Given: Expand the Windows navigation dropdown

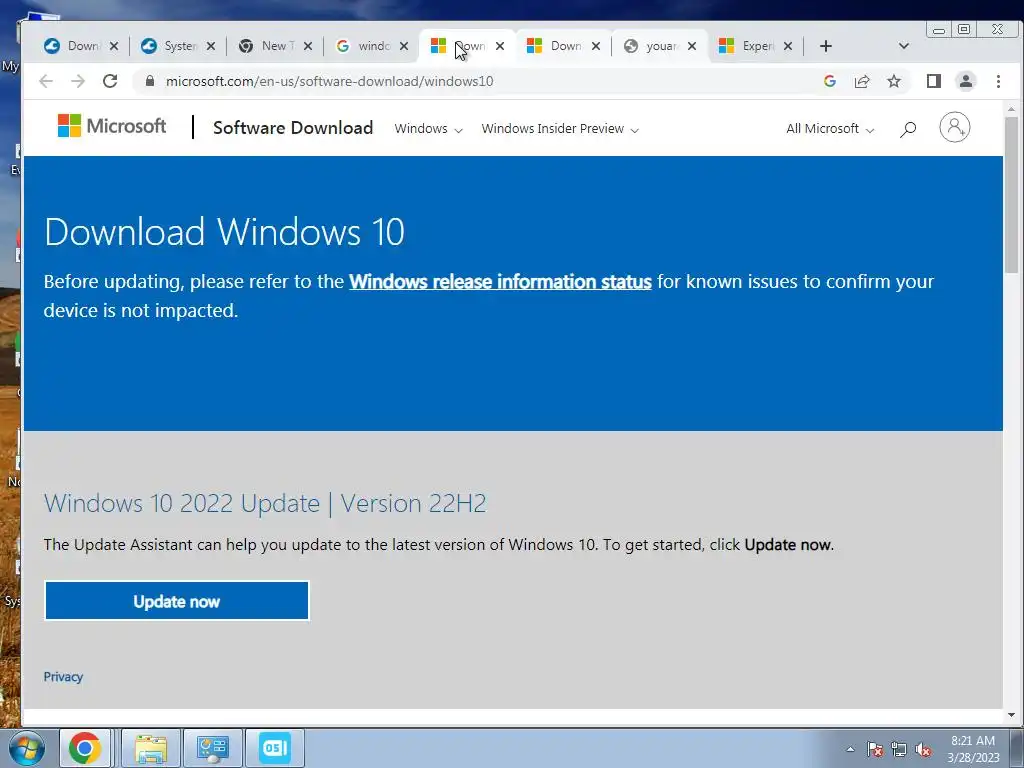Looking at the screenshot, I should click(x=428, y=129).
